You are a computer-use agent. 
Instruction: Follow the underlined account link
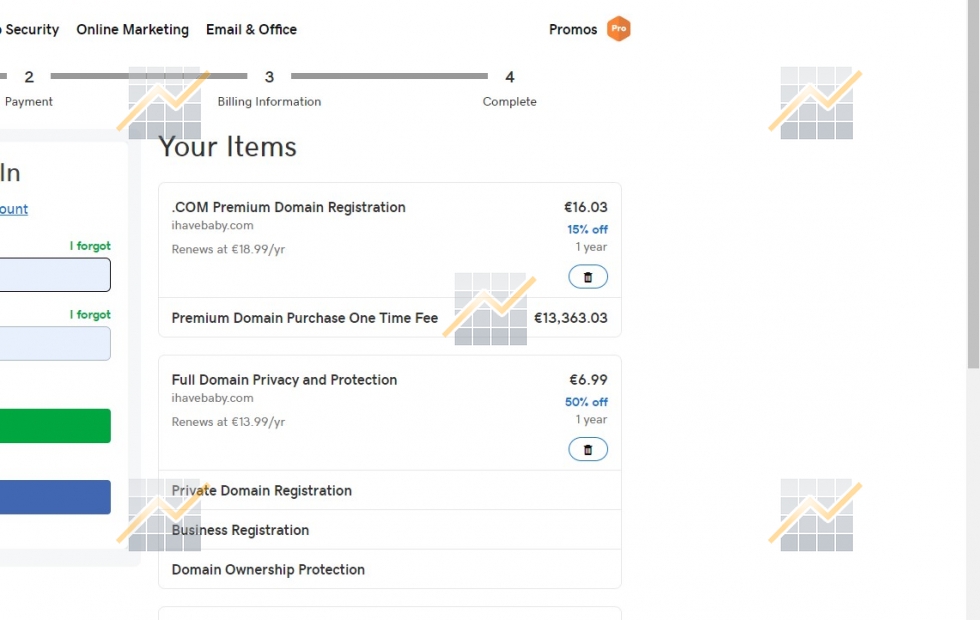[x=14, y=209]
